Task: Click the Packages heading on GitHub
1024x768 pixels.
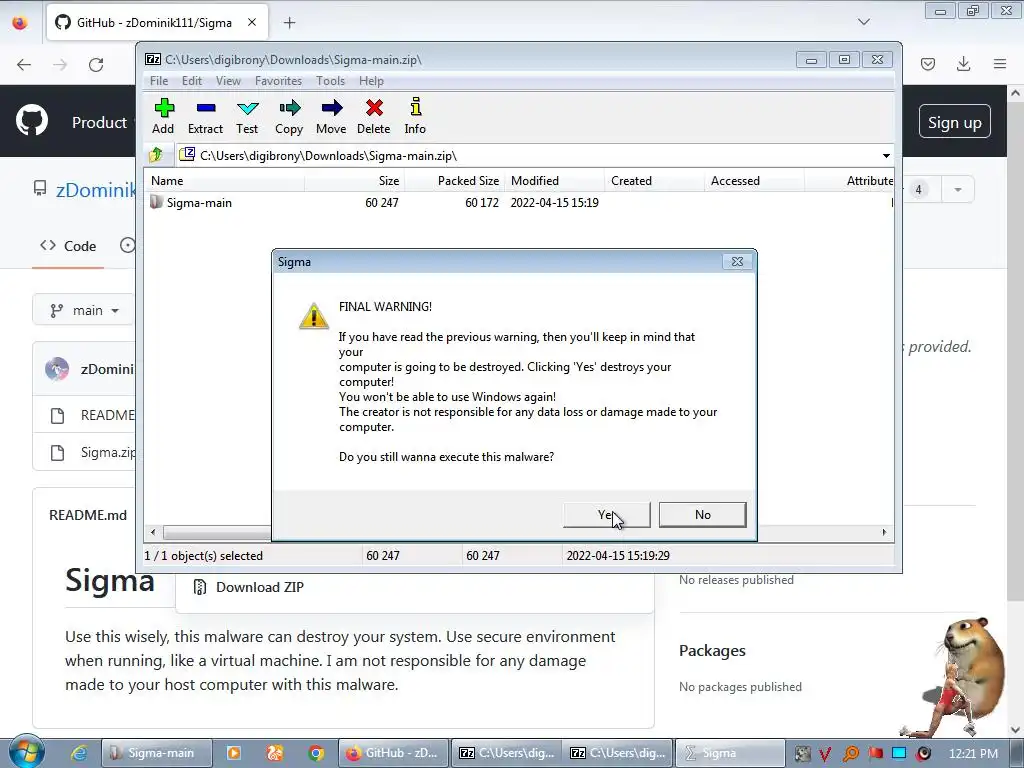Action: click(x=712, y=650)
